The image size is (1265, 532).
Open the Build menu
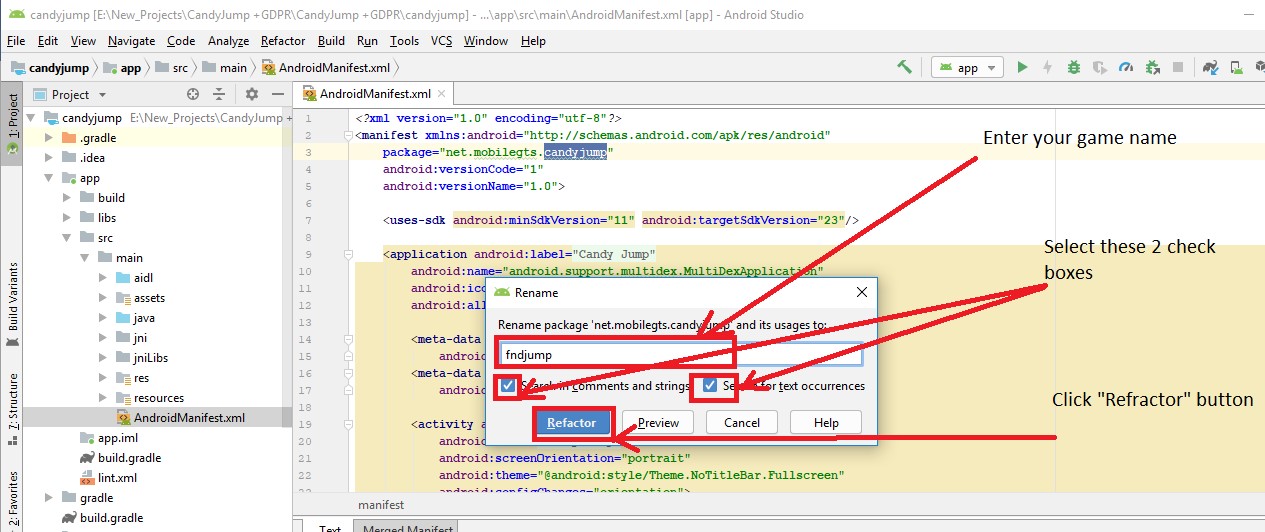tap(331, 41)
